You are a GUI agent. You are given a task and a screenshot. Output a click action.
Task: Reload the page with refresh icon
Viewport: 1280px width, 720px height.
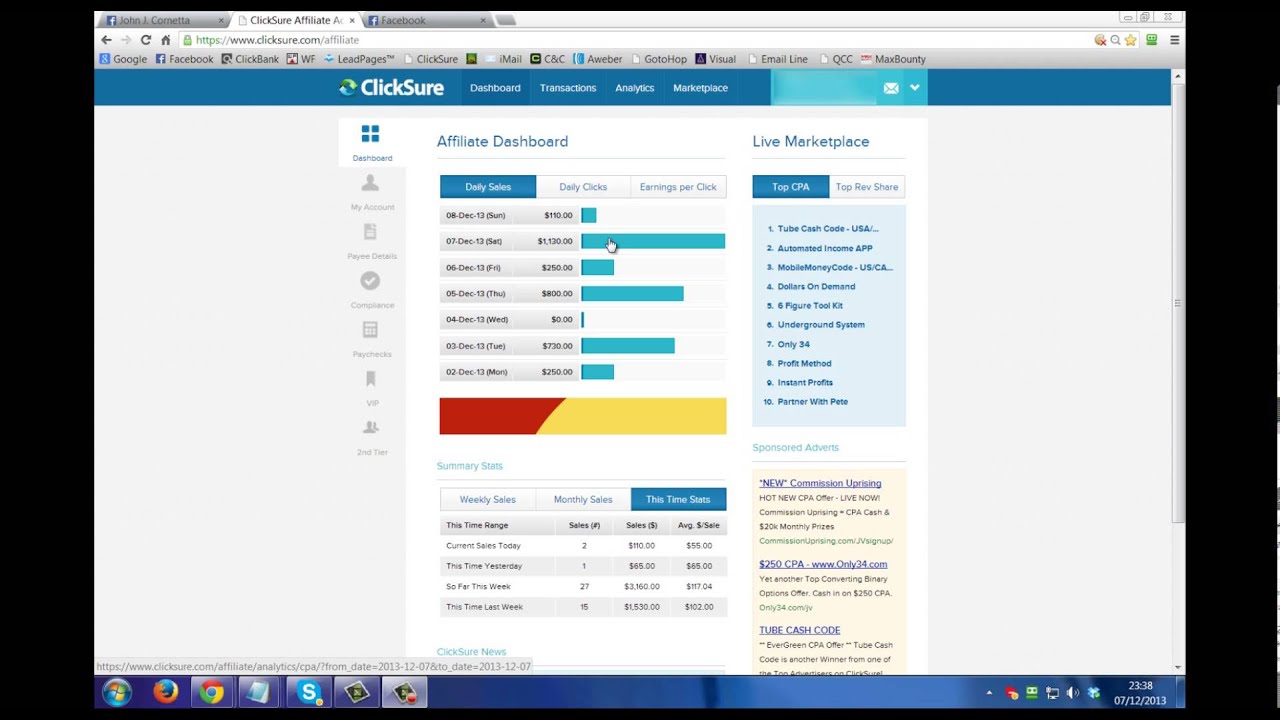pos(146,40)
